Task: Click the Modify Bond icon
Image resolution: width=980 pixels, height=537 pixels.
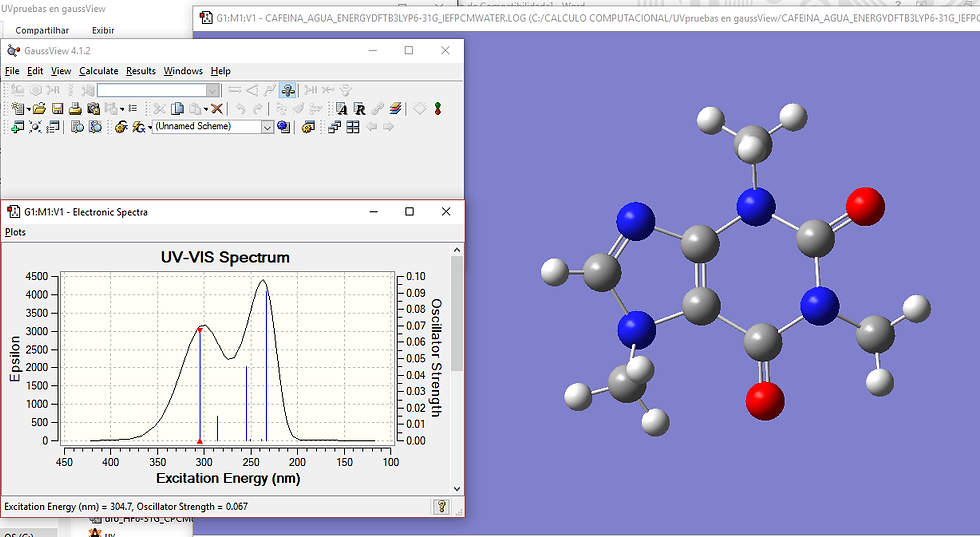Action: click(234, 90)
